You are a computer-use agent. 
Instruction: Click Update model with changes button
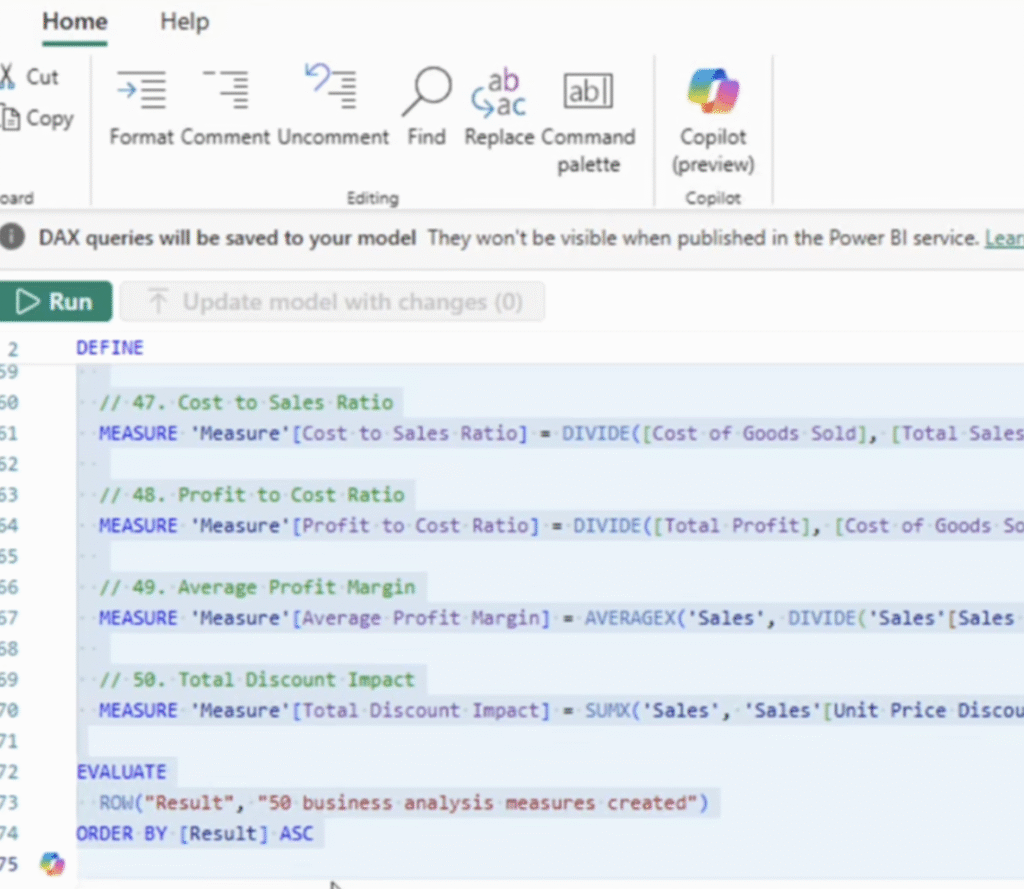332,302
